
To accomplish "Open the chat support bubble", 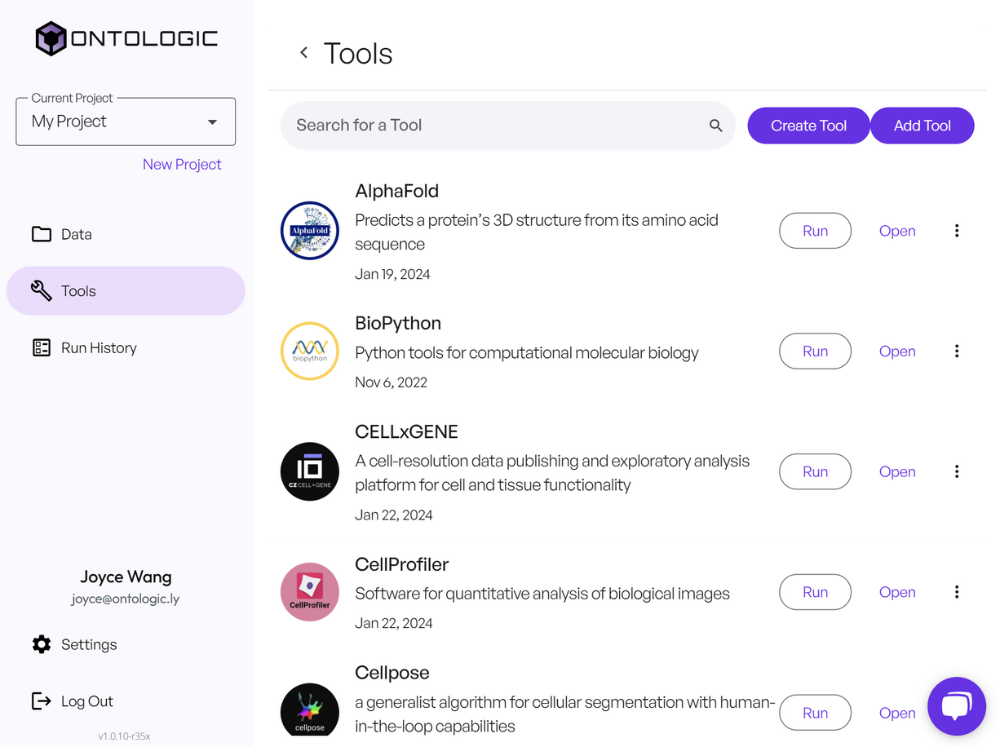I will coord(956,706).
